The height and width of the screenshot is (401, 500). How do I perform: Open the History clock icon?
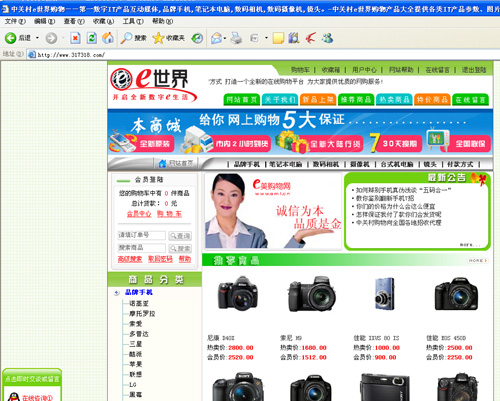point(197,38)
